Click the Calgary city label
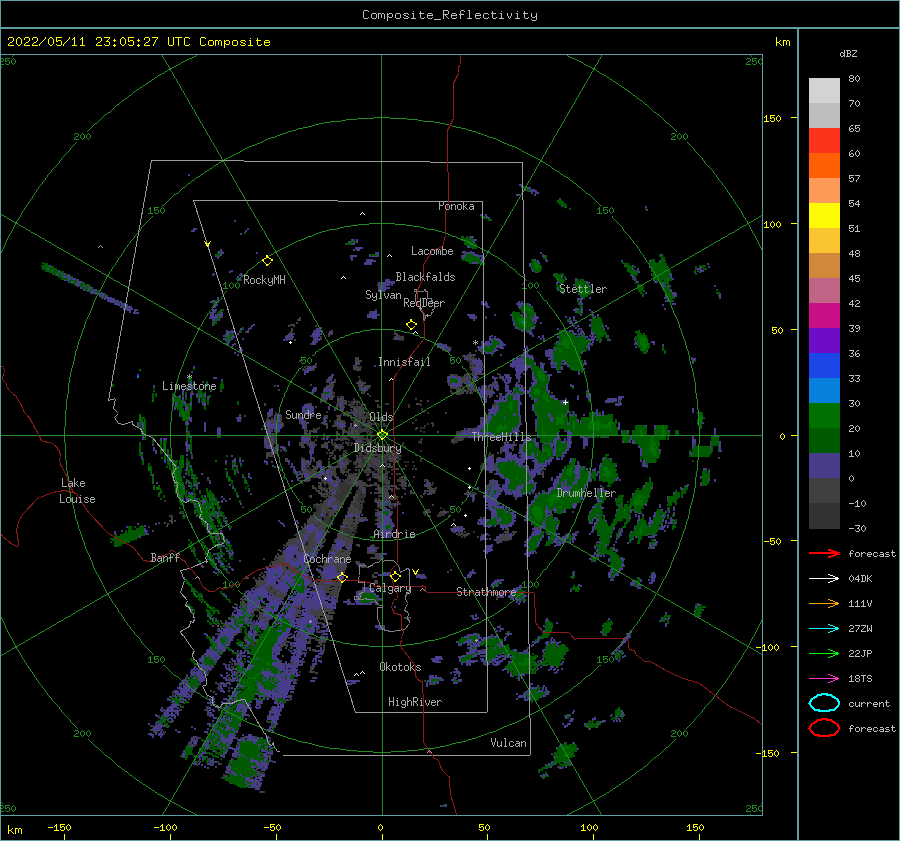900x841 pixels. [390, 588]
